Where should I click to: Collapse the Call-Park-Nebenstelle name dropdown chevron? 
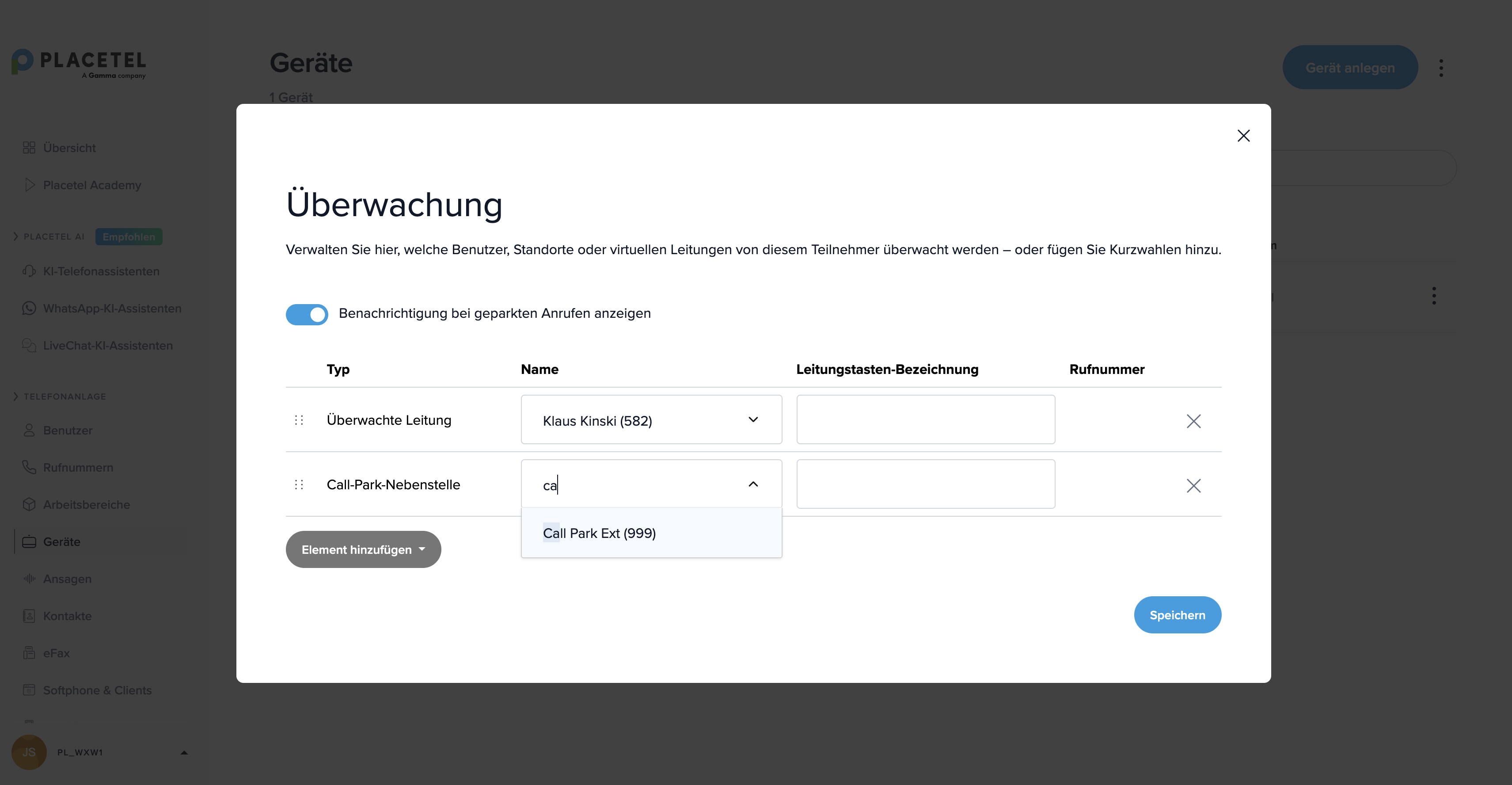[x=753, y=484]
